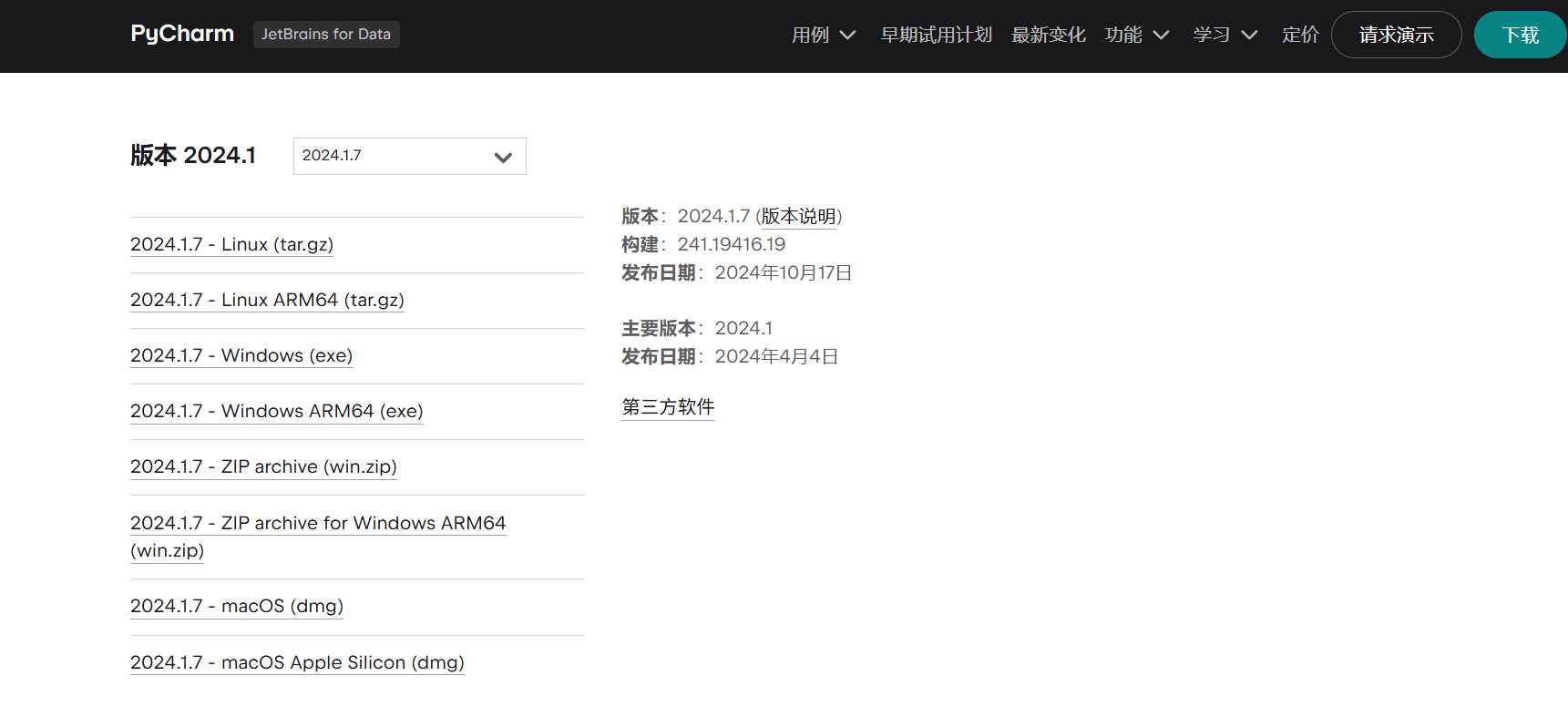Expand the 功能 dropdown menu
Image resolution: width=1568 pixels, height=727 pixels.
1136,35
